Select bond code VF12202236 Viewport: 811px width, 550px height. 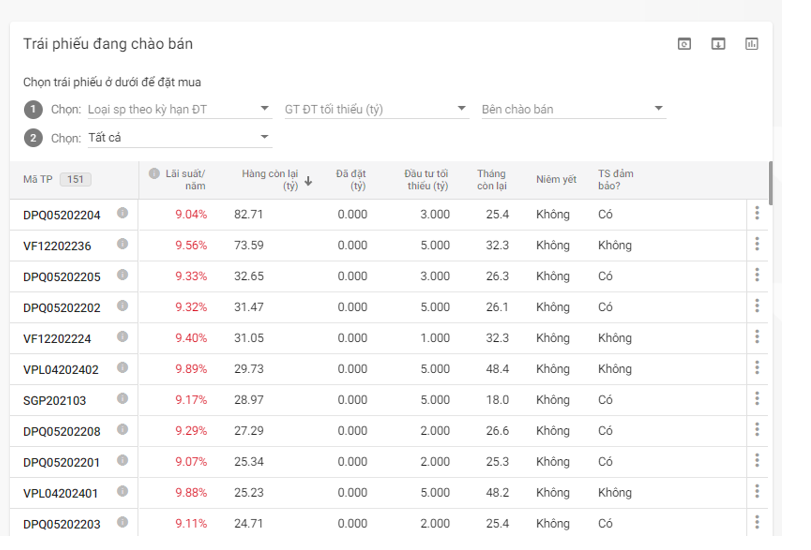pos(57,246)
